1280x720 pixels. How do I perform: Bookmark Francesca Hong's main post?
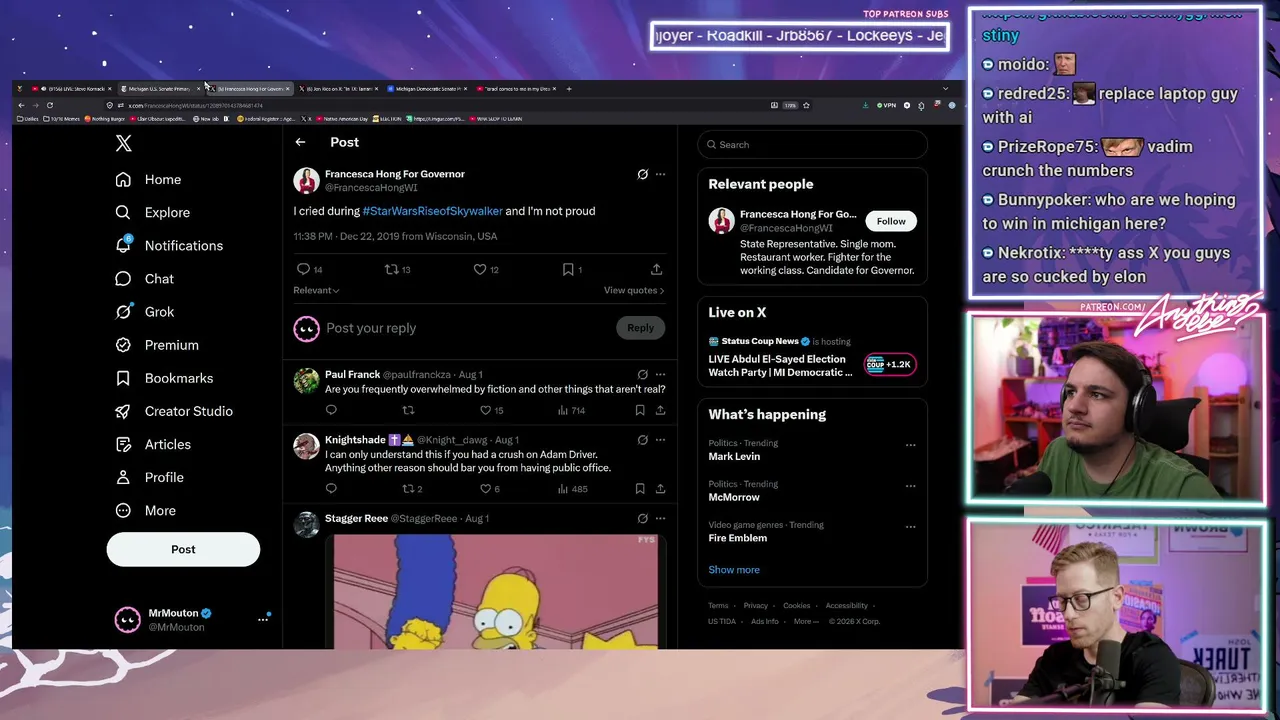(x=568, y=269)
